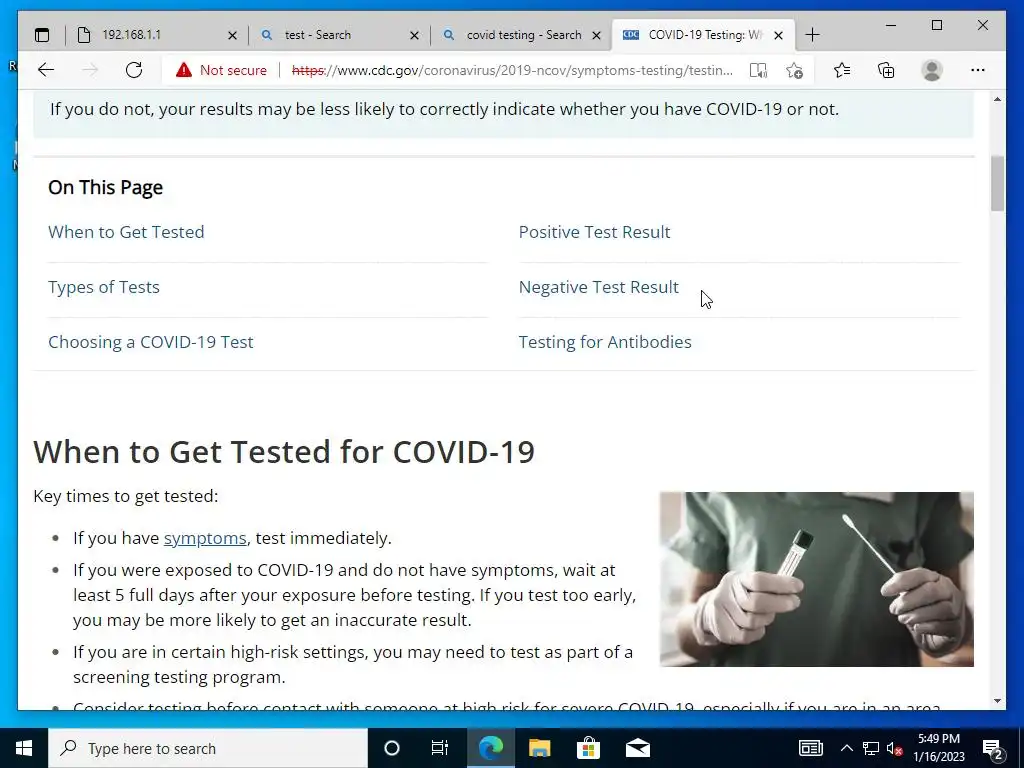
Task: Open the Windows Start menu
Action: (24, 748)
